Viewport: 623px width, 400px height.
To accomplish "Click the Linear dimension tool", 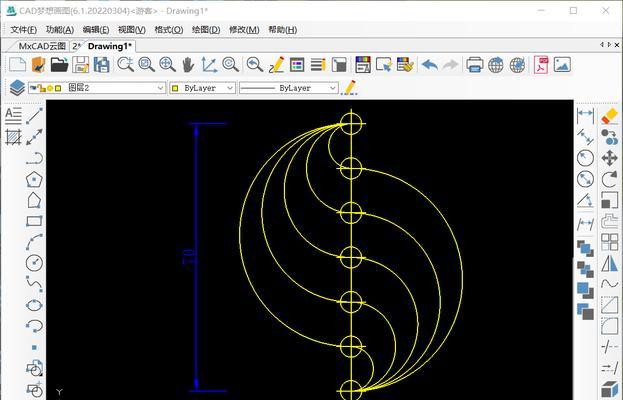I will pyautogui.click(x=585, y=114).
